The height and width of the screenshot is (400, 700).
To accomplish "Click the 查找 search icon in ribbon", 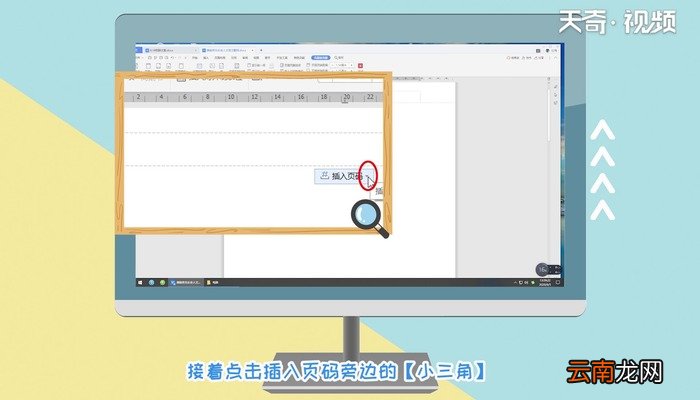I will click(x=339, y=58).
